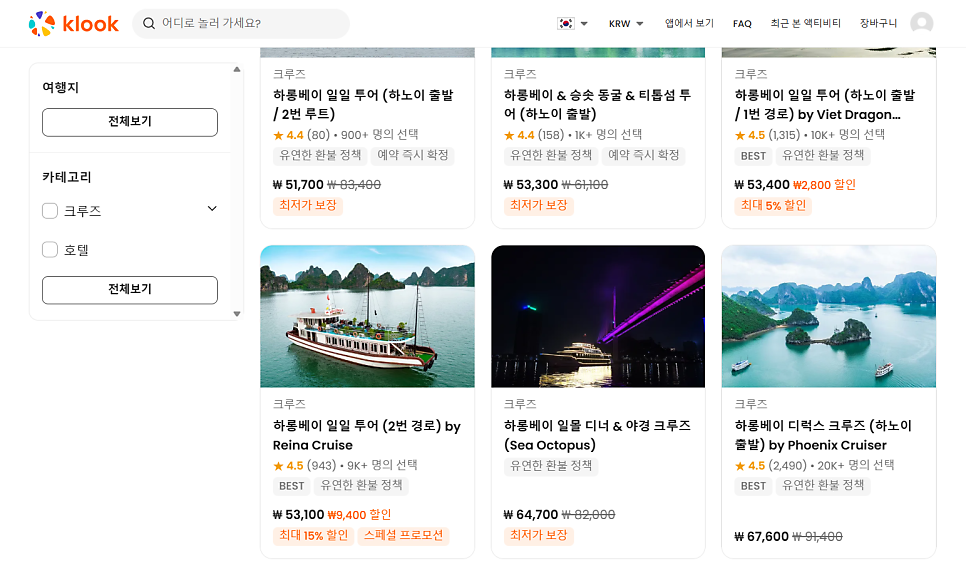Viewport: 966px width, 571px height.
Task: Click the BEST tag on Phoenix Cruiser card
Action: 753,486
